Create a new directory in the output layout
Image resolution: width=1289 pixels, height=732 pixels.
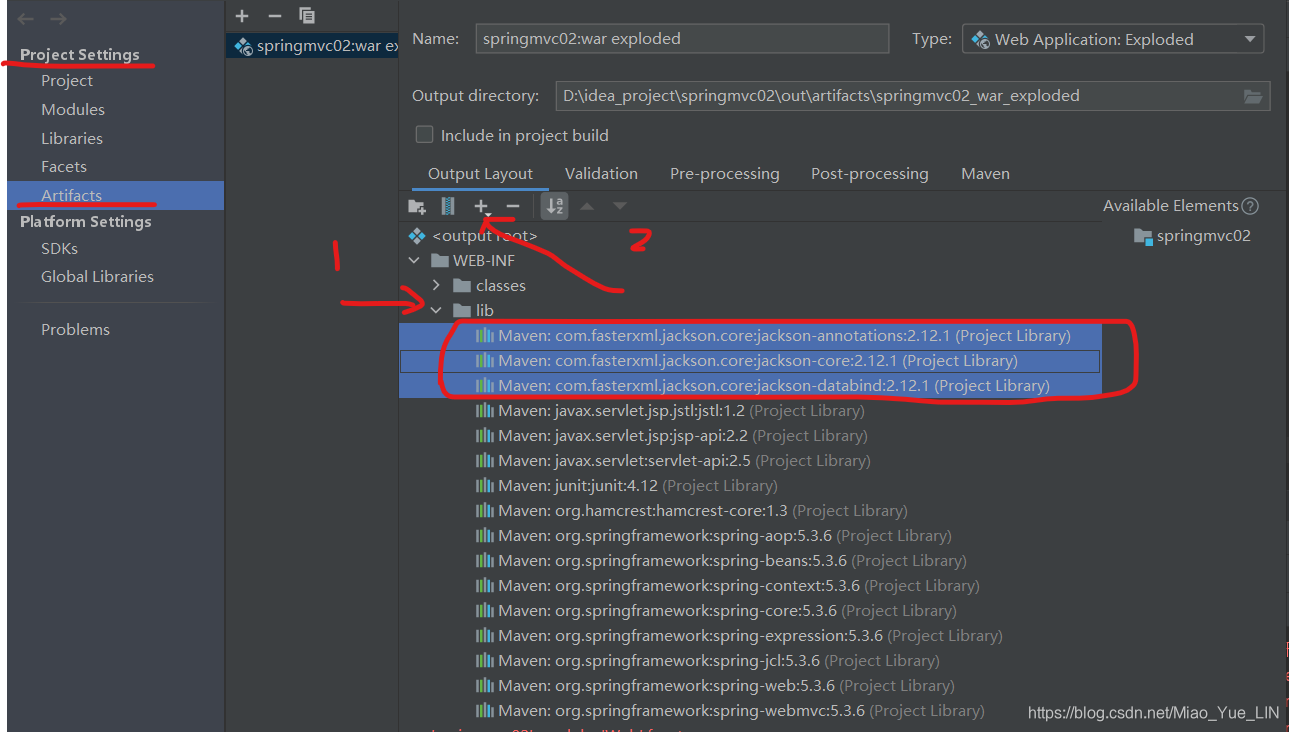(x=417, y=206)
